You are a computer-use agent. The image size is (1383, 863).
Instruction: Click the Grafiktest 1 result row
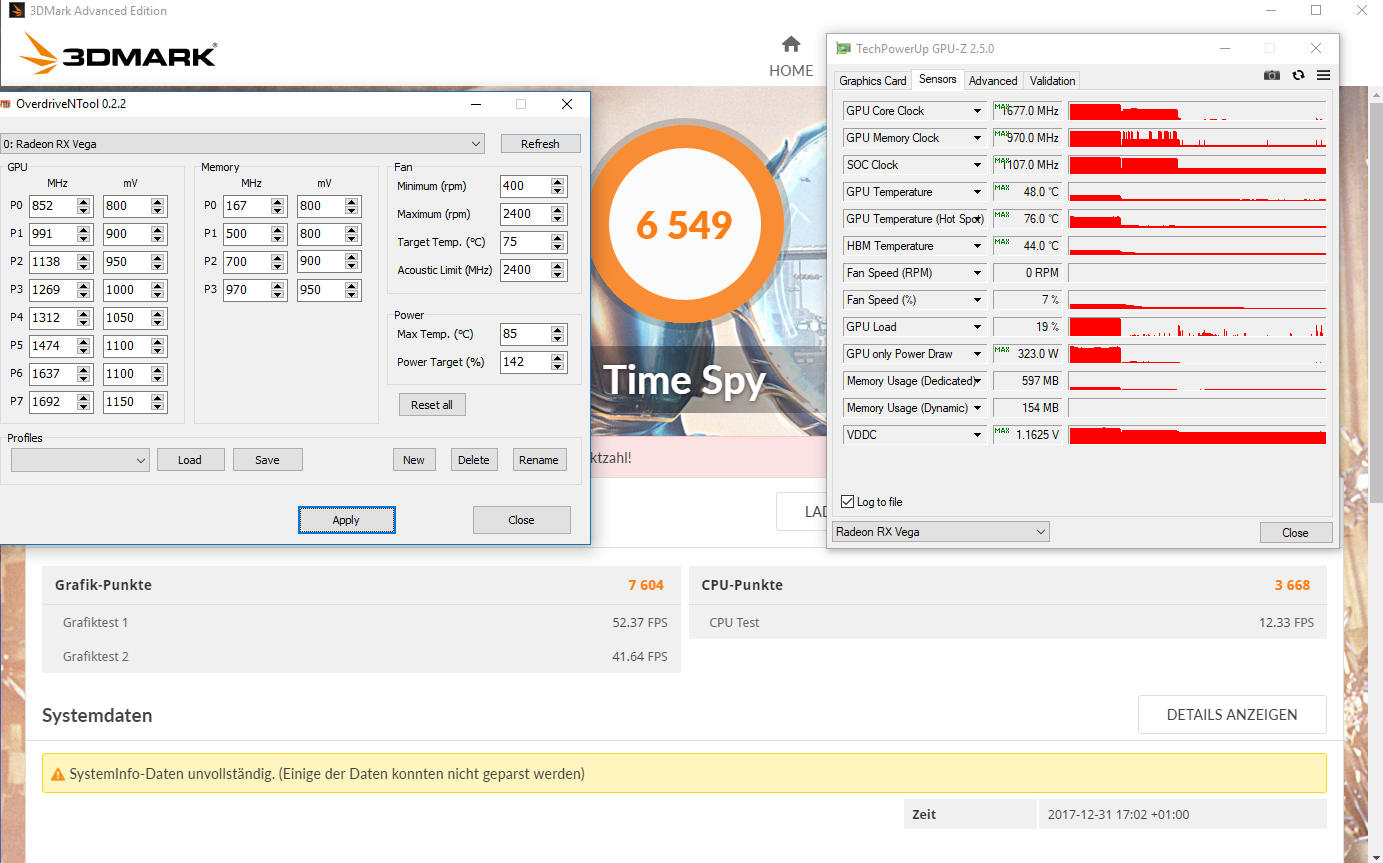coord(361,622)
